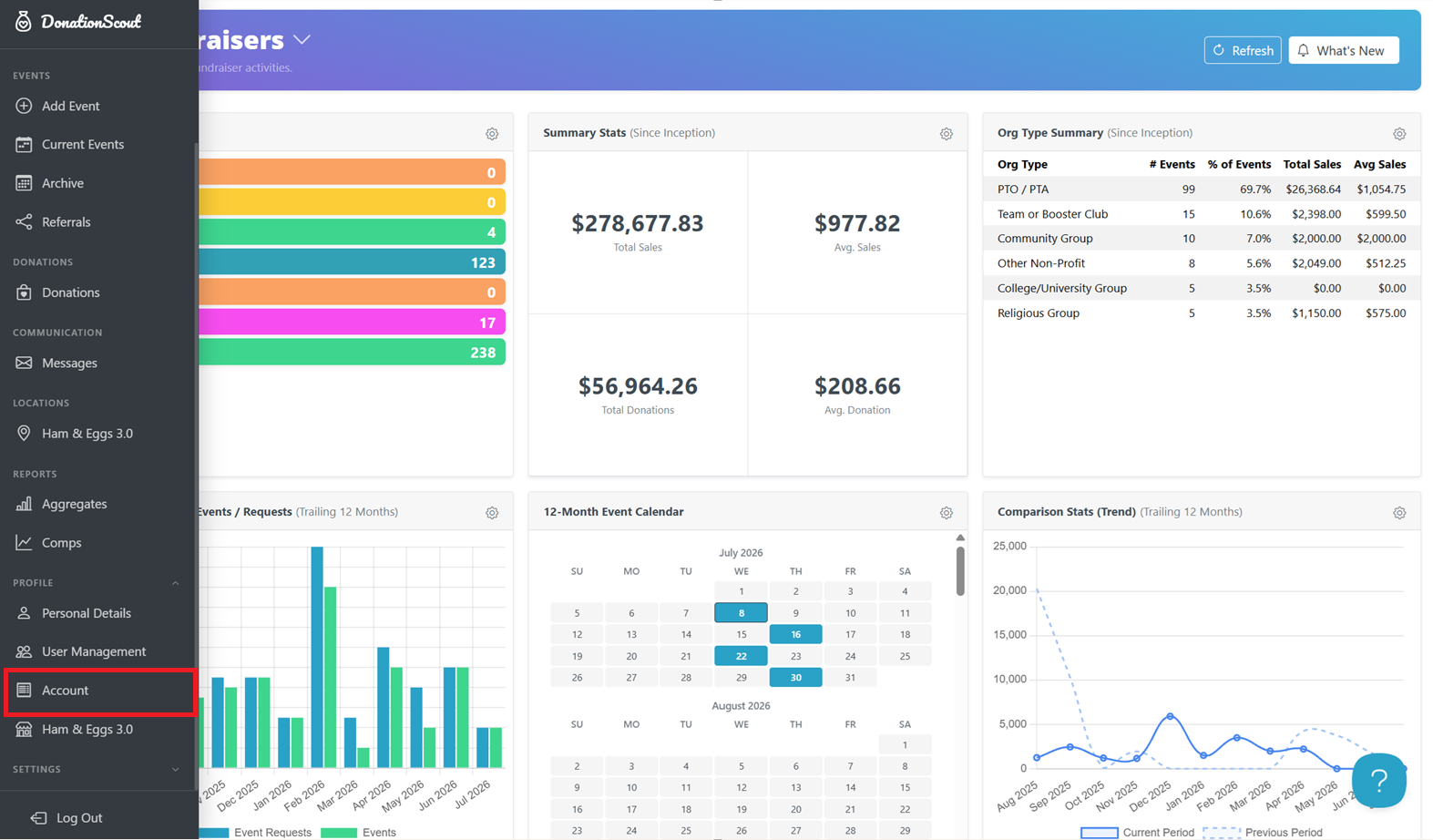Toggle Event Requests legend series
The image size is (1433, 840).
(x=254, y=833)
